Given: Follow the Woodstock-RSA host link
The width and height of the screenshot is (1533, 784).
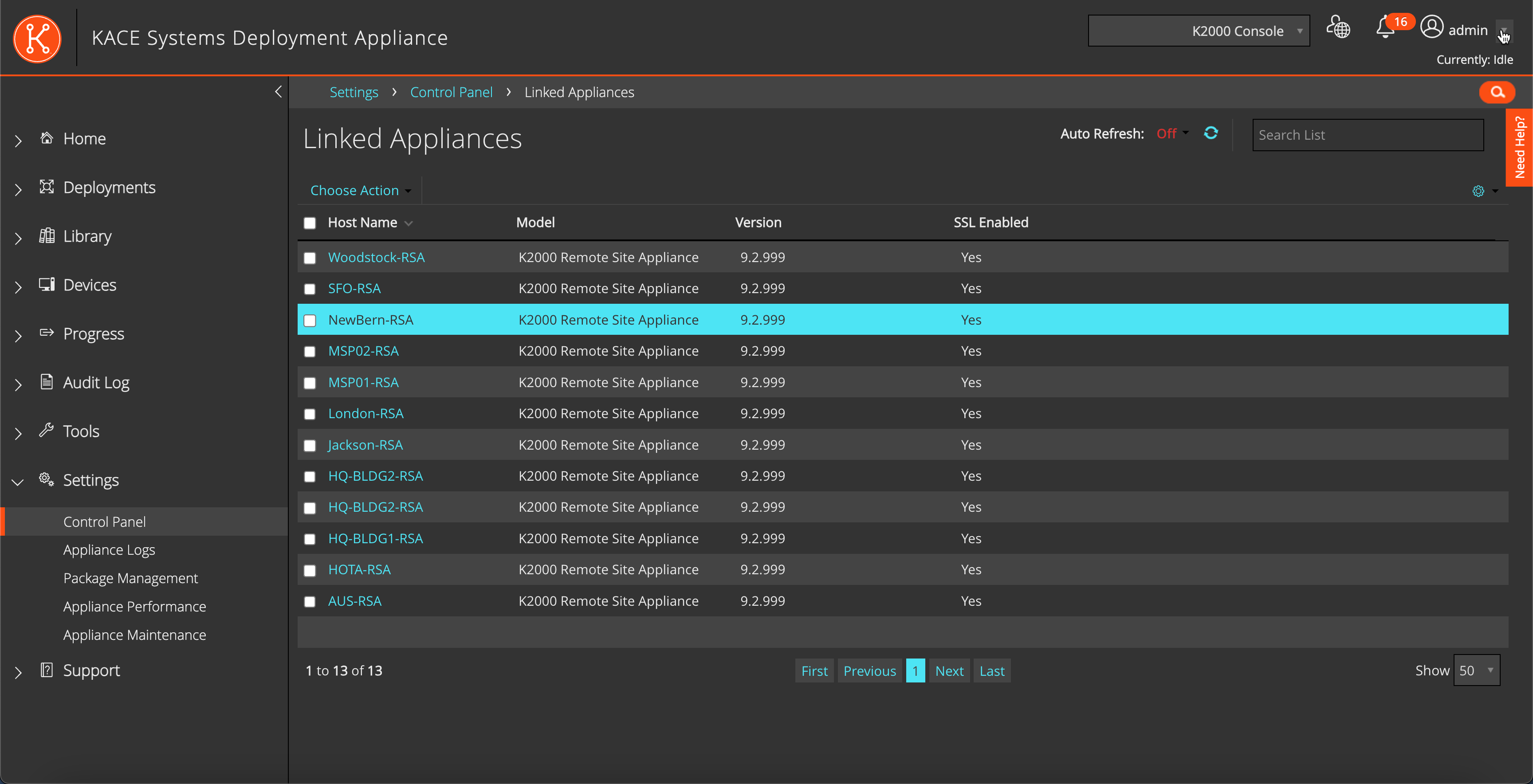Looking at the screenshot, I should [x=376, y=257].
